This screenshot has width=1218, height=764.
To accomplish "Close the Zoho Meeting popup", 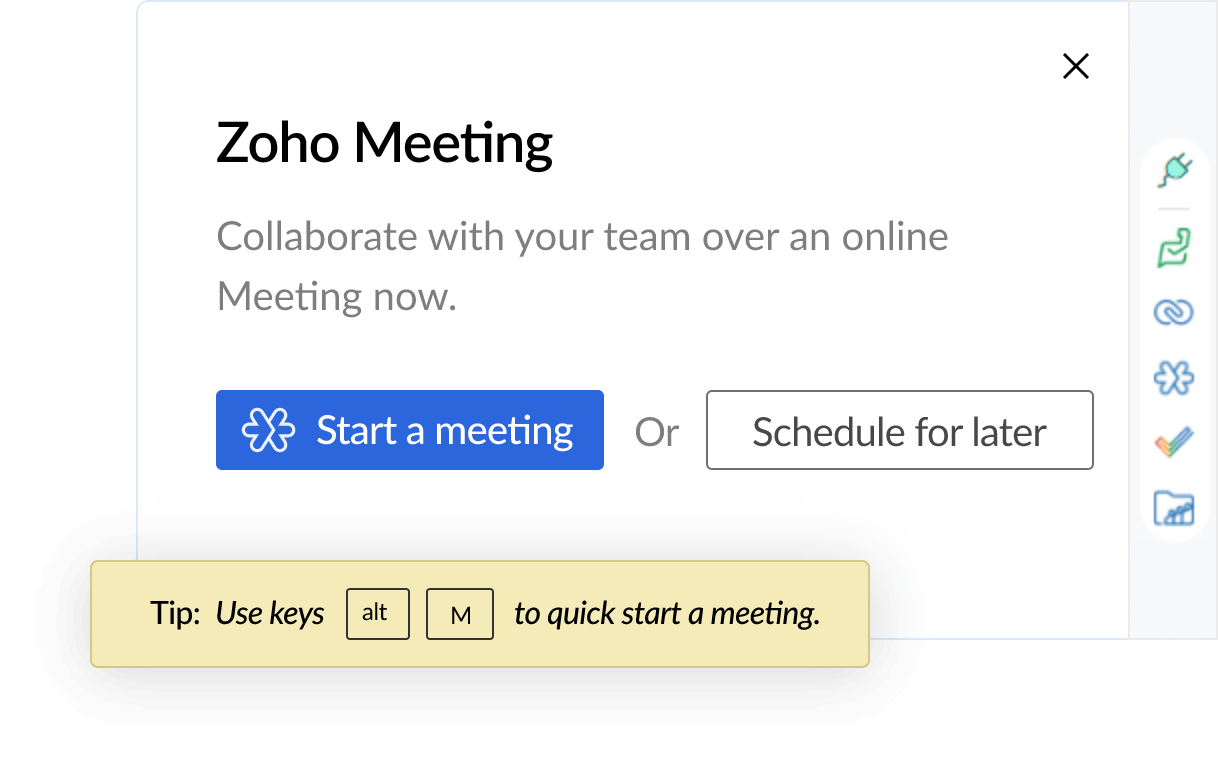I will point(1075,67).
